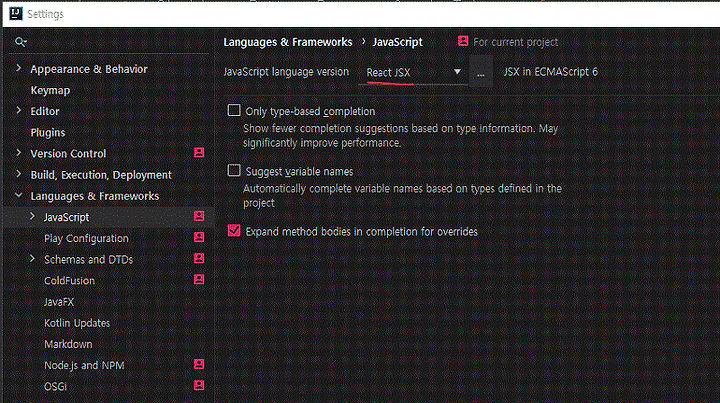
Task: Click project-level icon beside JavaScript row
Action: 199,216
